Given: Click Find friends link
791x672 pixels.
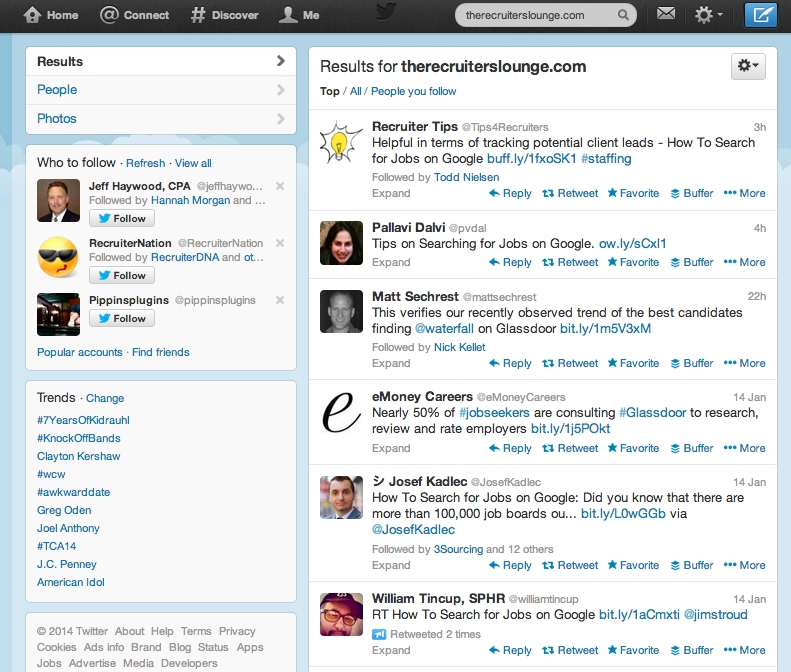Looking at the screenshot, I should (x=161, y=352).
